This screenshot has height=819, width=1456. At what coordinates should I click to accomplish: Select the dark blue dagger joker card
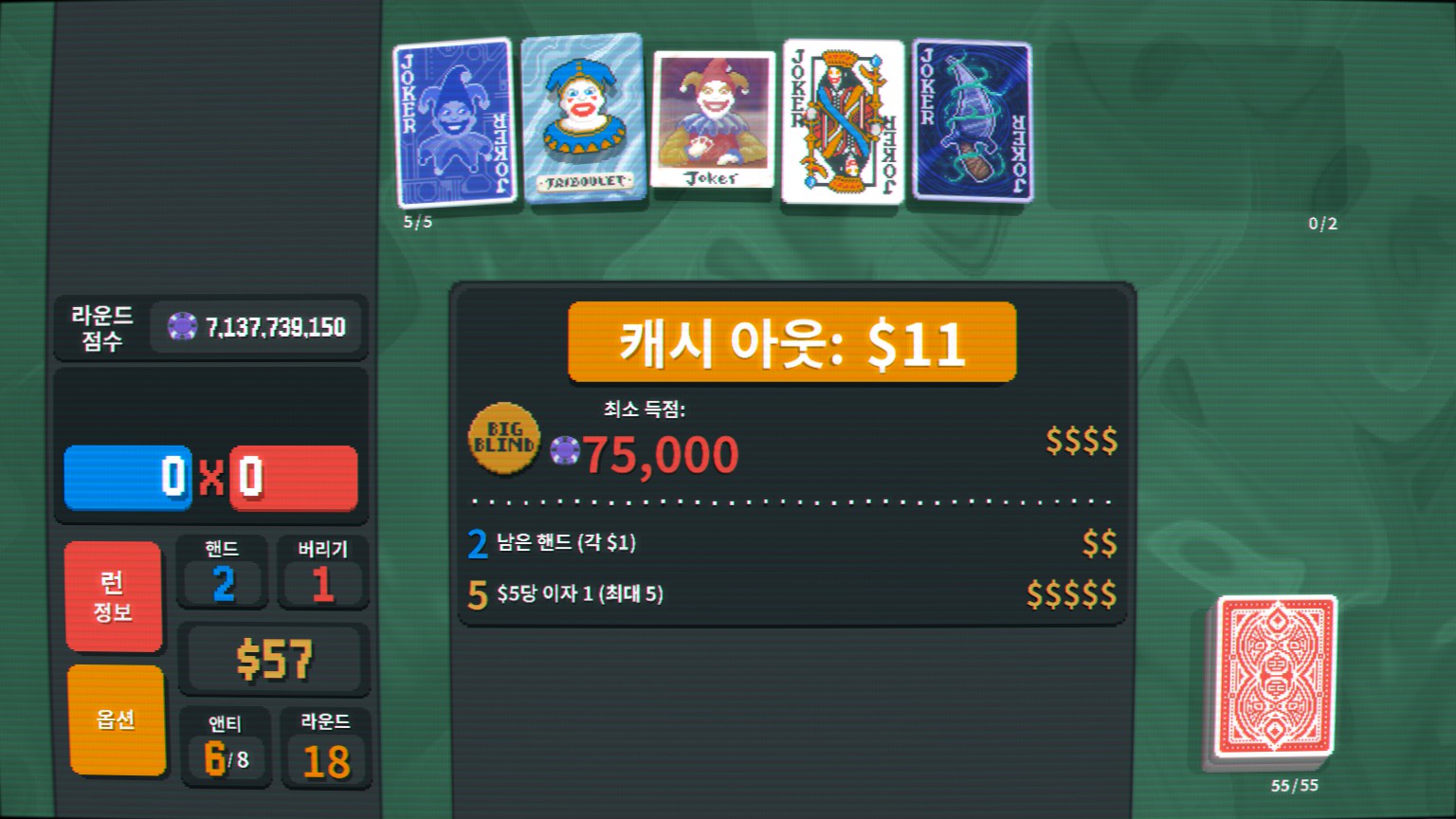pos(972,120)
